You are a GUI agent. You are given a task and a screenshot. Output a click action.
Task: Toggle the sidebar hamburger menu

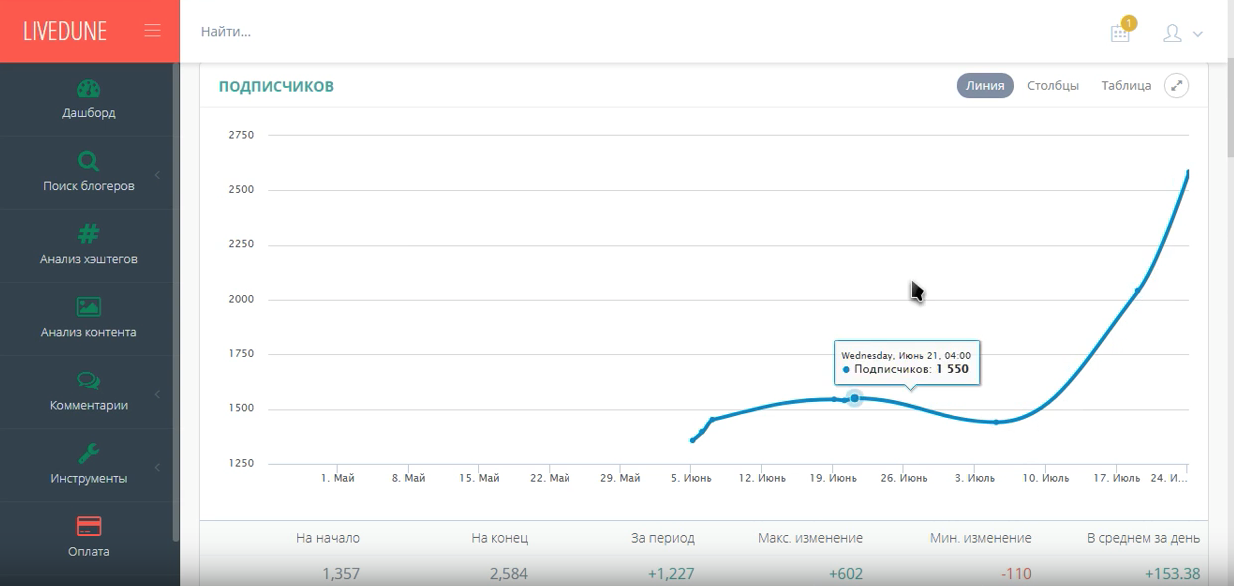coord(153,31)
